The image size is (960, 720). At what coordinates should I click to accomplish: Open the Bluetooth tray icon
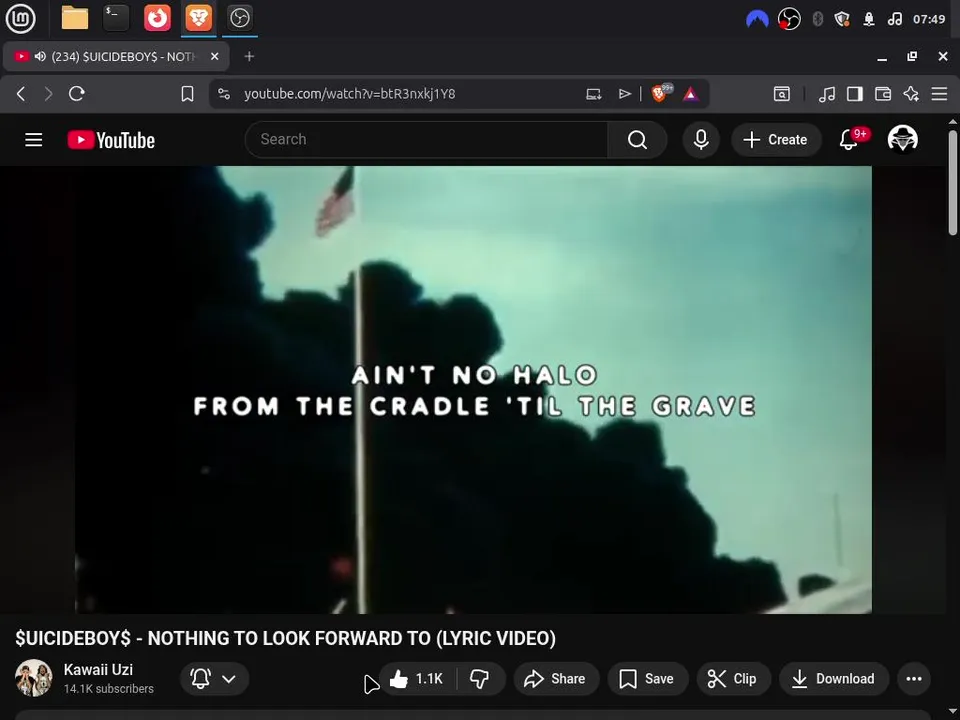[817, 20]
